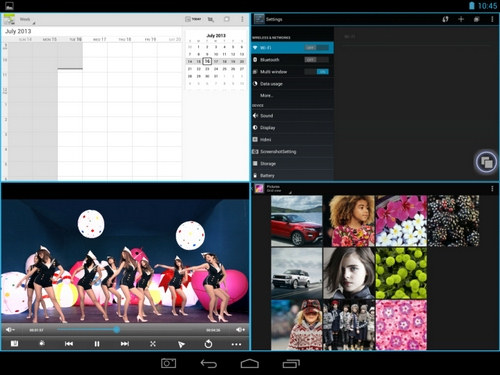The height and width of the screenshot is (375, 500).
Task: Open Display settings
Action: pyautogui.click(x=292, y=128)
